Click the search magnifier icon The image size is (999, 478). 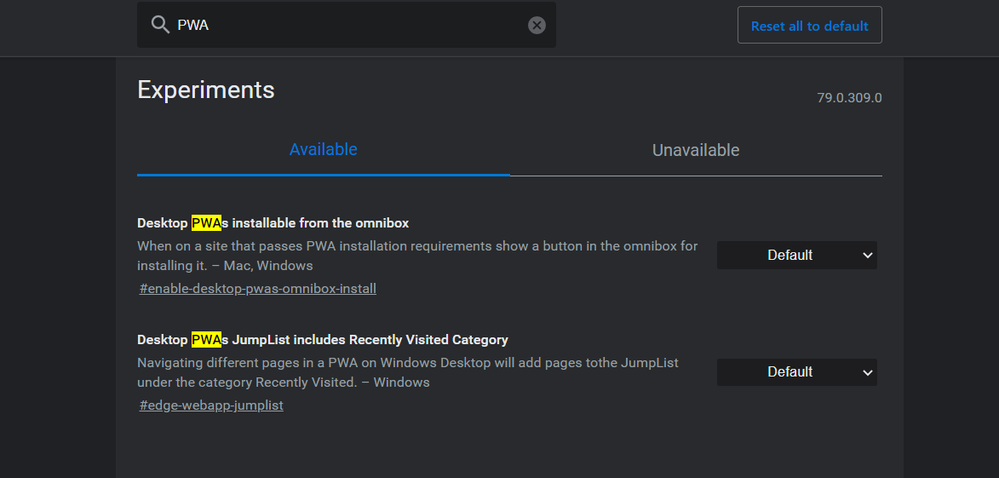tap(160, 25)
